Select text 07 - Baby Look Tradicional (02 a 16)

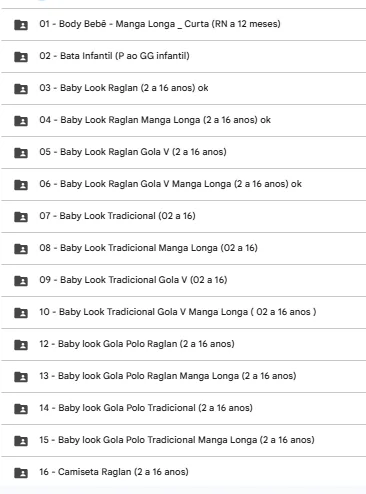[x=117, y=216]
